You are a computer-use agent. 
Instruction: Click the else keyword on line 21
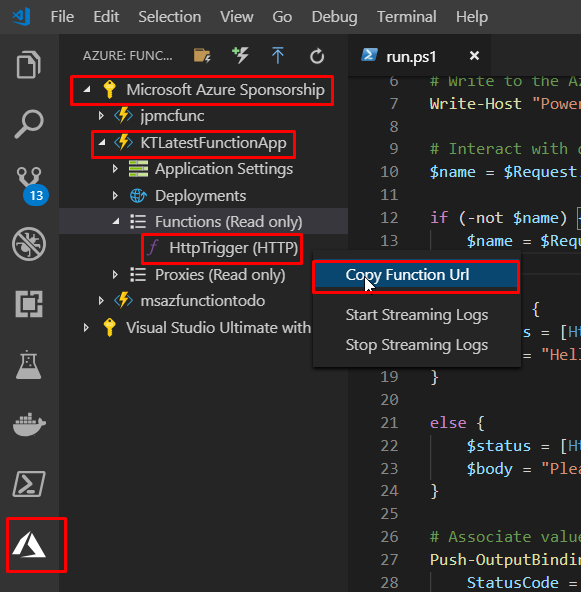(448, 422)
